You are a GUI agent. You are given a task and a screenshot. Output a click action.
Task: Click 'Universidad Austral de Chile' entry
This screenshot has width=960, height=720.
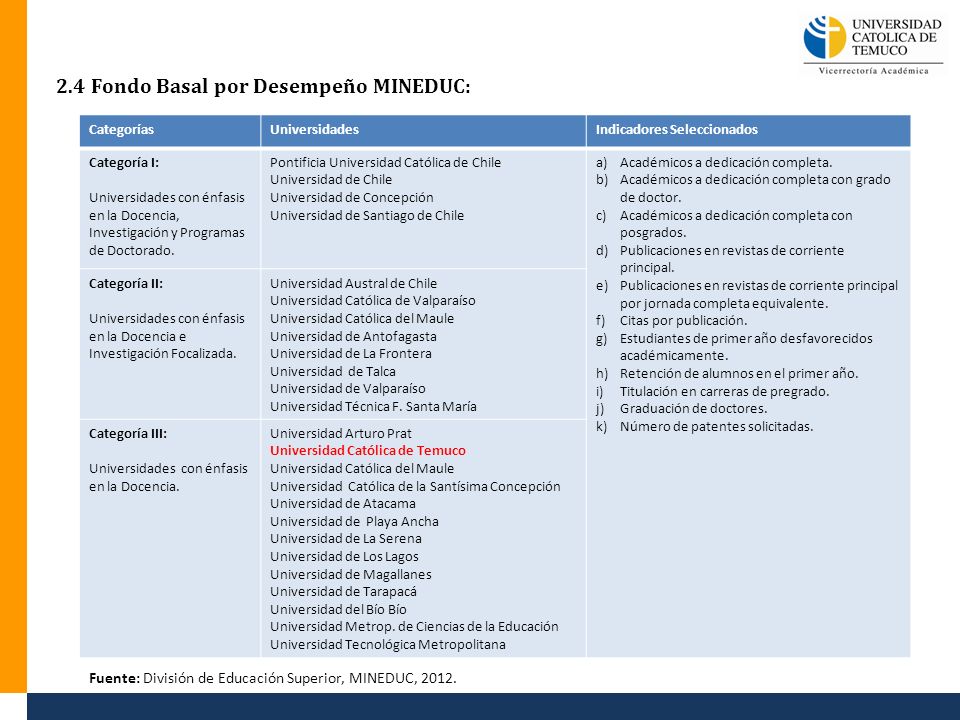click(x=353, y=283)
